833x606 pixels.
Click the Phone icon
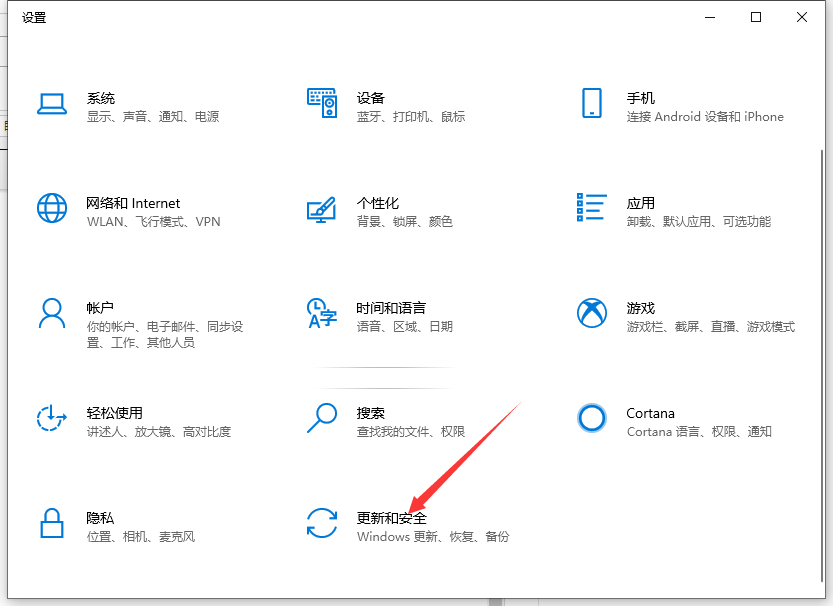tap(591, 103)
